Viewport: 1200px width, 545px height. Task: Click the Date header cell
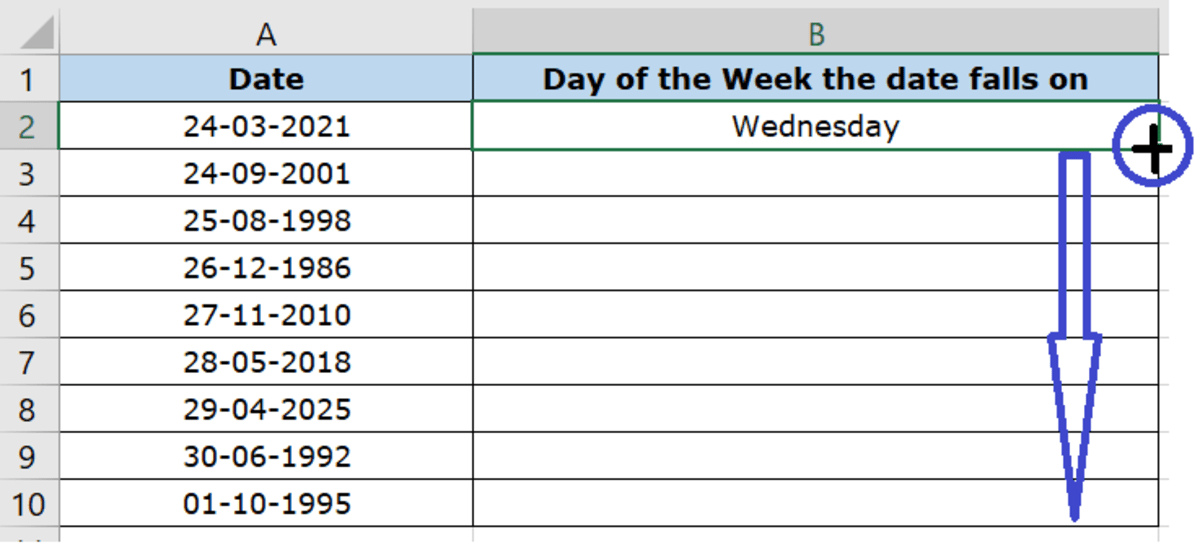[266, 79]
